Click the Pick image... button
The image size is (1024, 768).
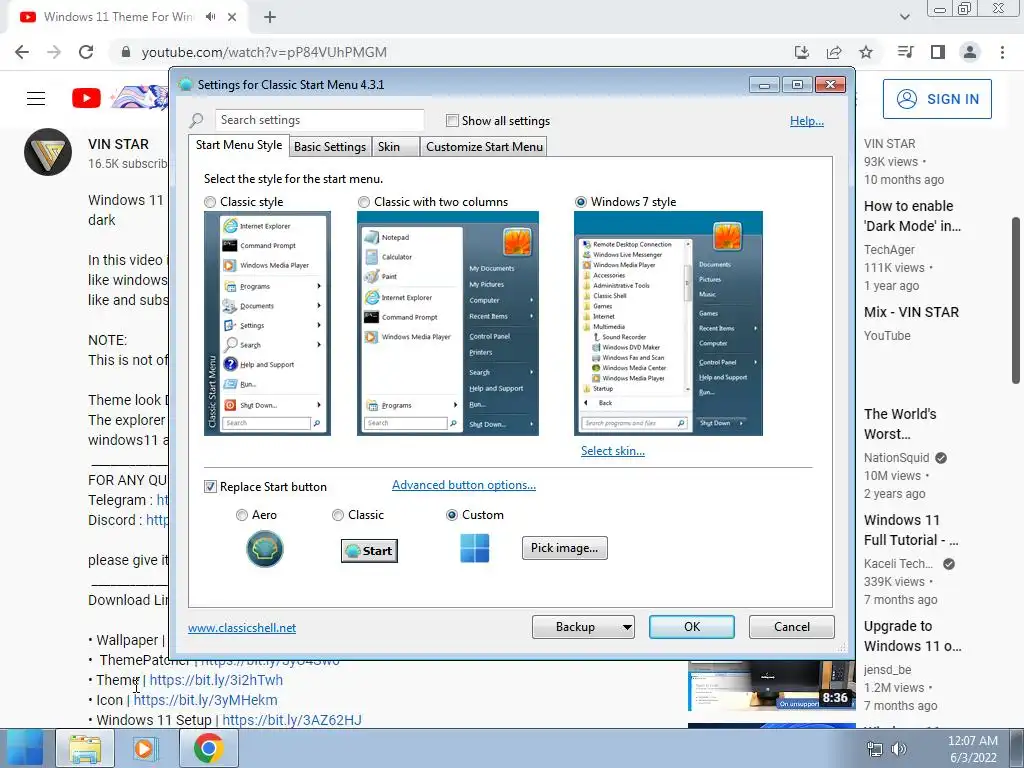pos(564,548)
